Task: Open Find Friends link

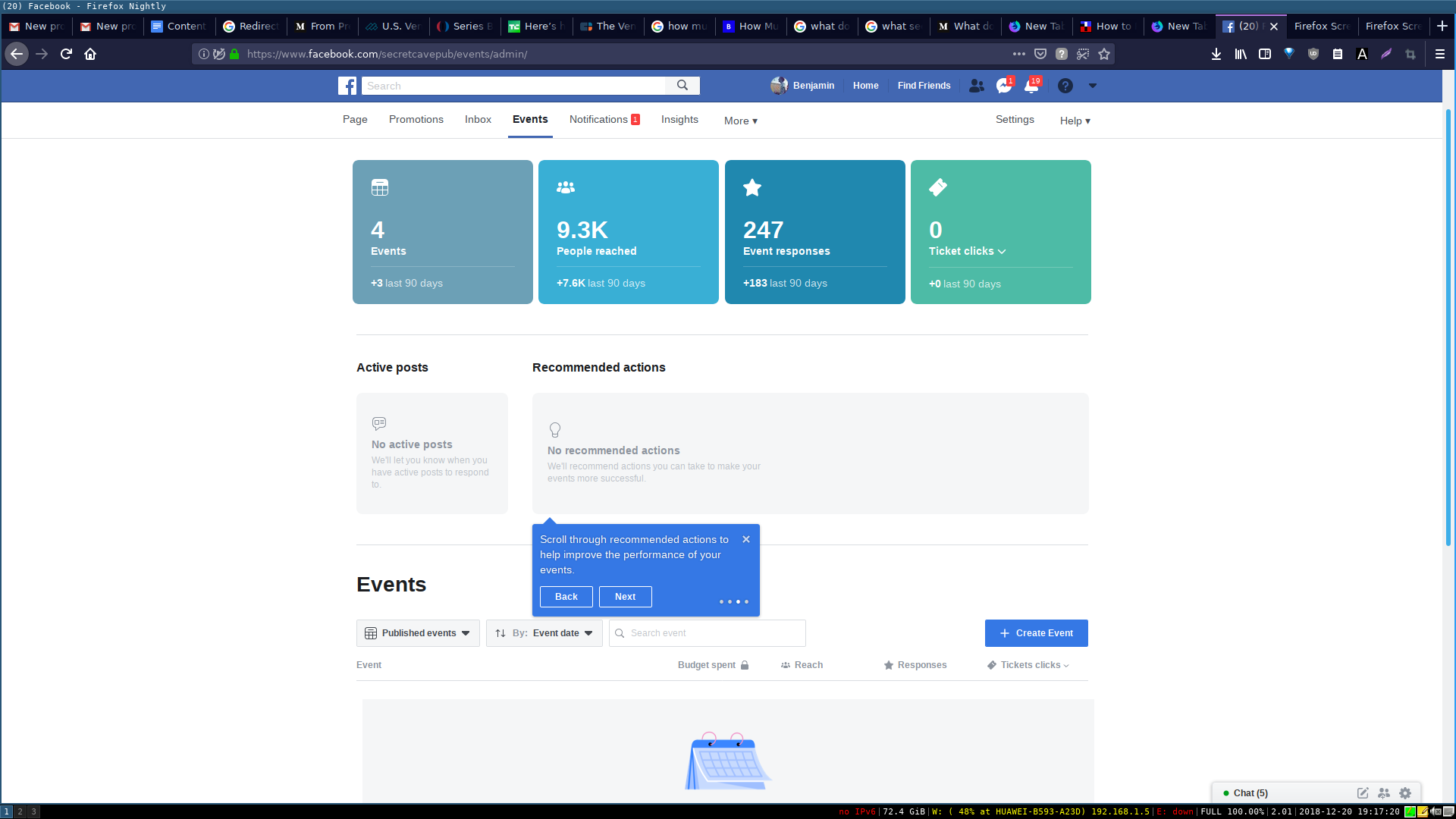Action: pos(924,86)
